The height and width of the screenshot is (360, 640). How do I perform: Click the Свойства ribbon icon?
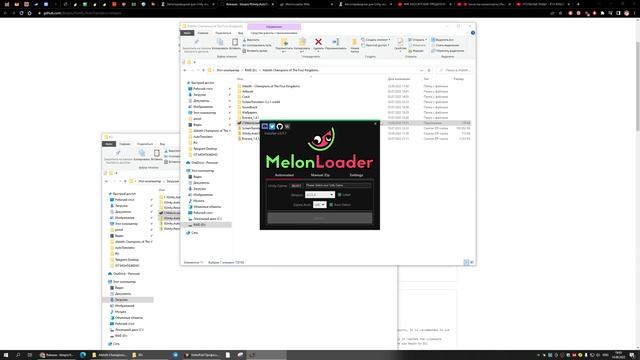400,45
